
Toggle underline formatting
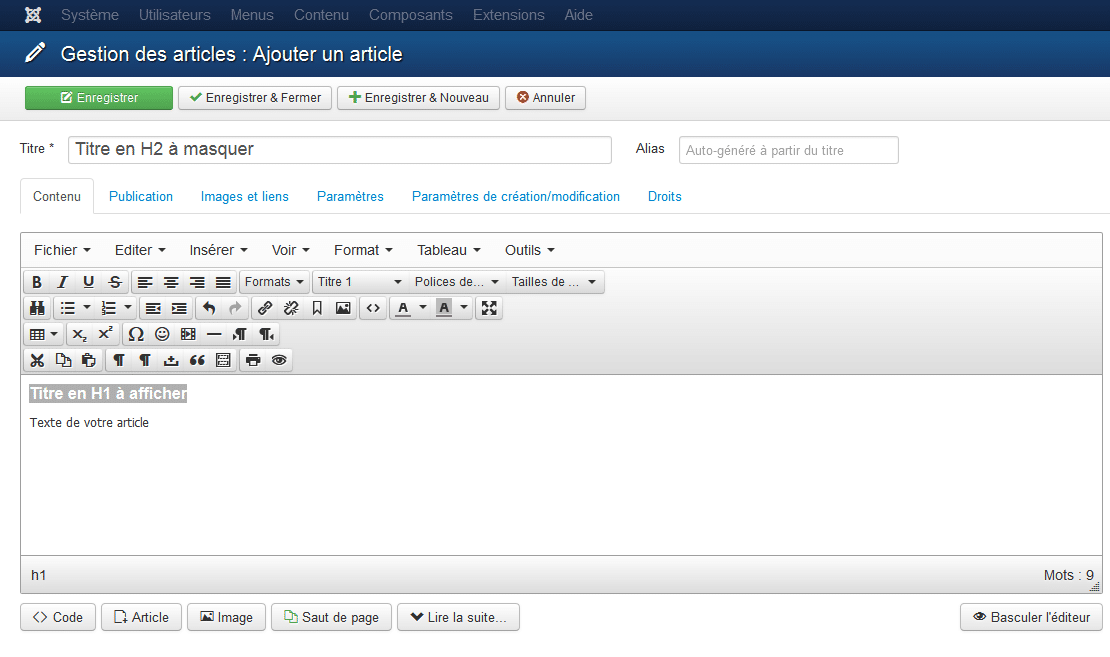tap(88, 282)
